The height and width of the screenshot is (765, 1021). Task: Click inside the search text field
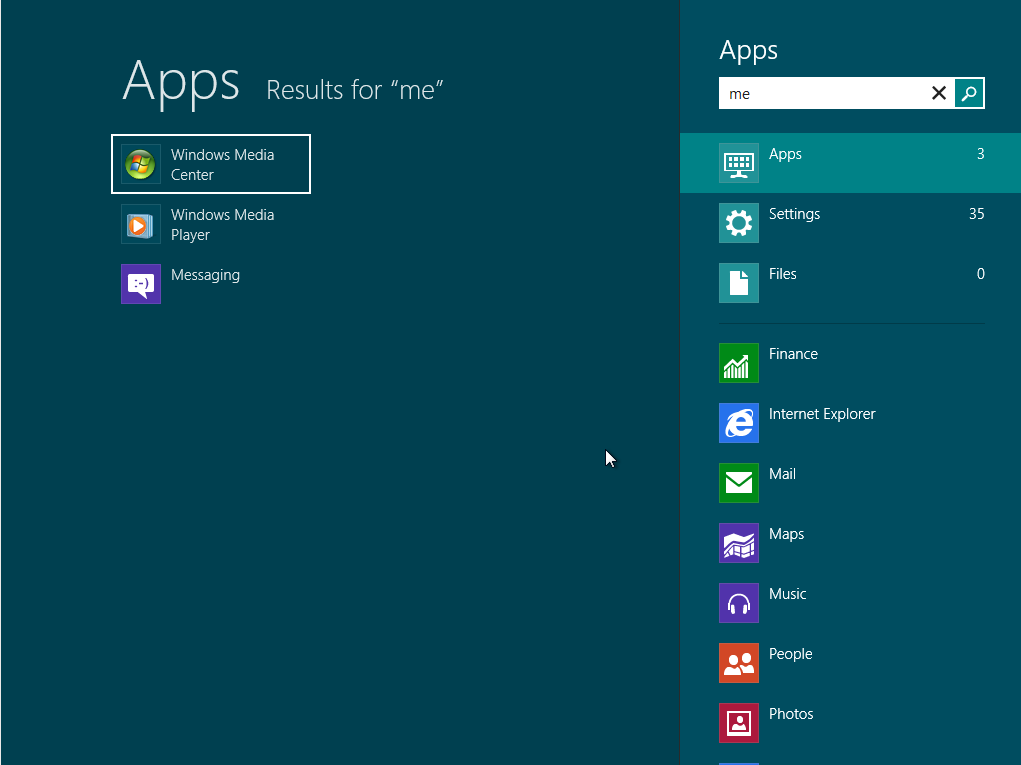pos(824,93)
